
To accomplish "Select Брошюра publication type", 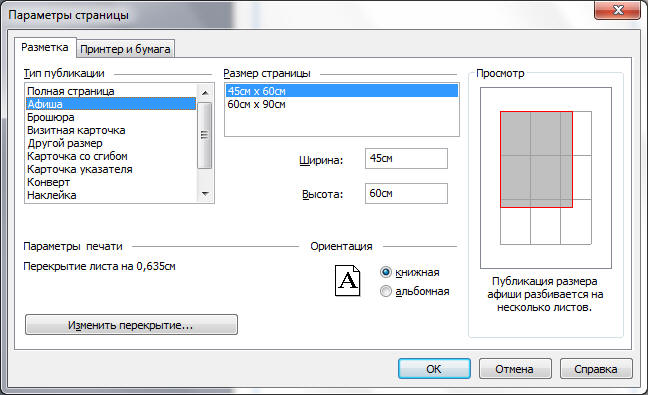I will [x=111, y=117].
